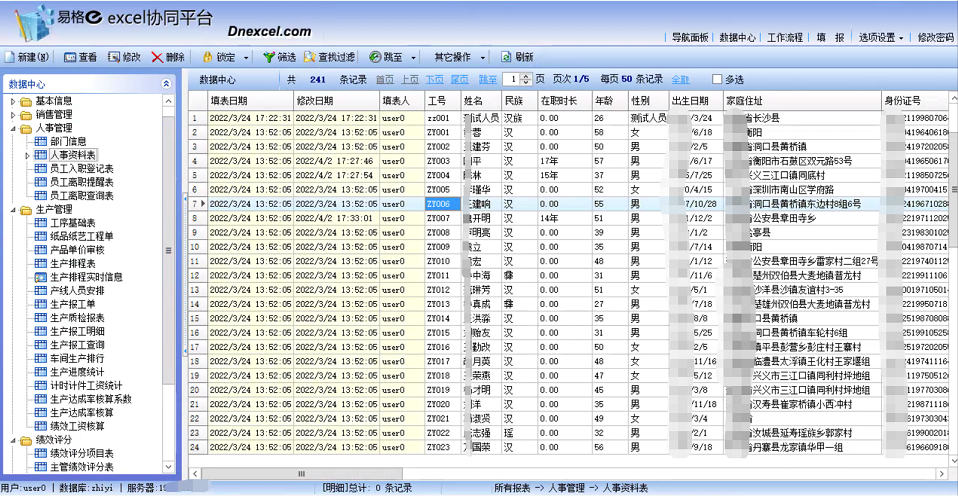The image size is (958, 496).
Task: Delete using the red X 删除 icon
Action: (158, 57)
